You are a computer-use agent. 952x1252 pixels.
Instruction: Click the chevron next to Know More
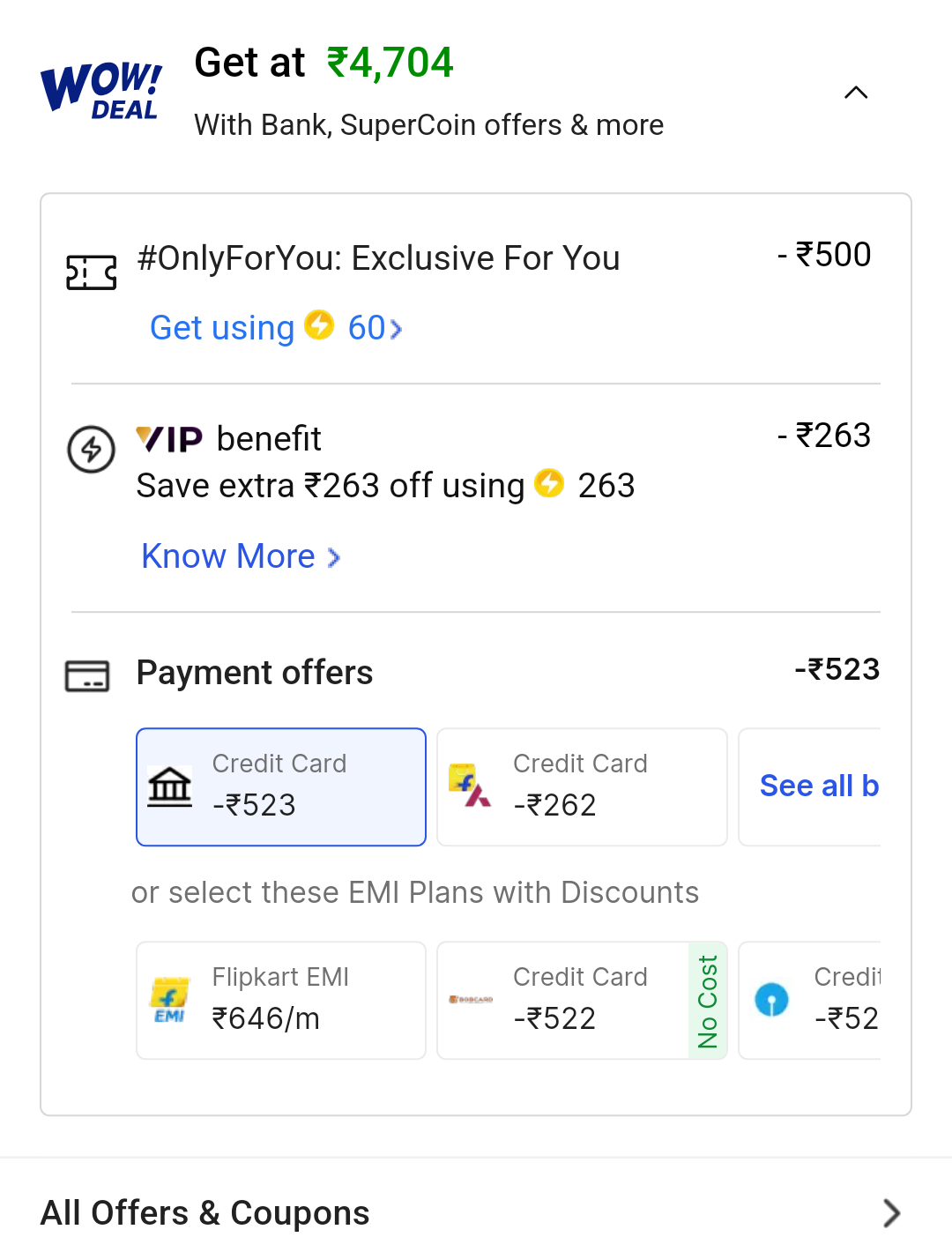click(334, 557)
